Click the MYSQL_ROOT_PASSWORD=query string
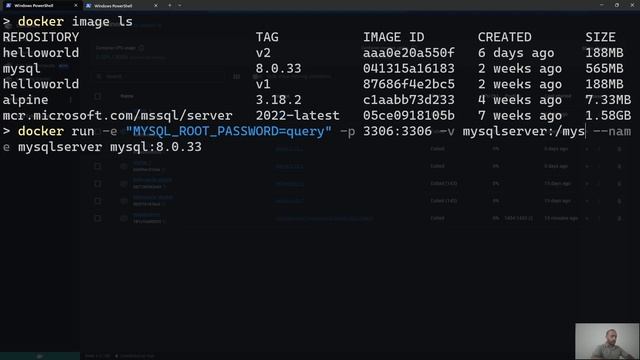This screenshot has height=360, width=640. pyautogui.click(x=229, y=131)
